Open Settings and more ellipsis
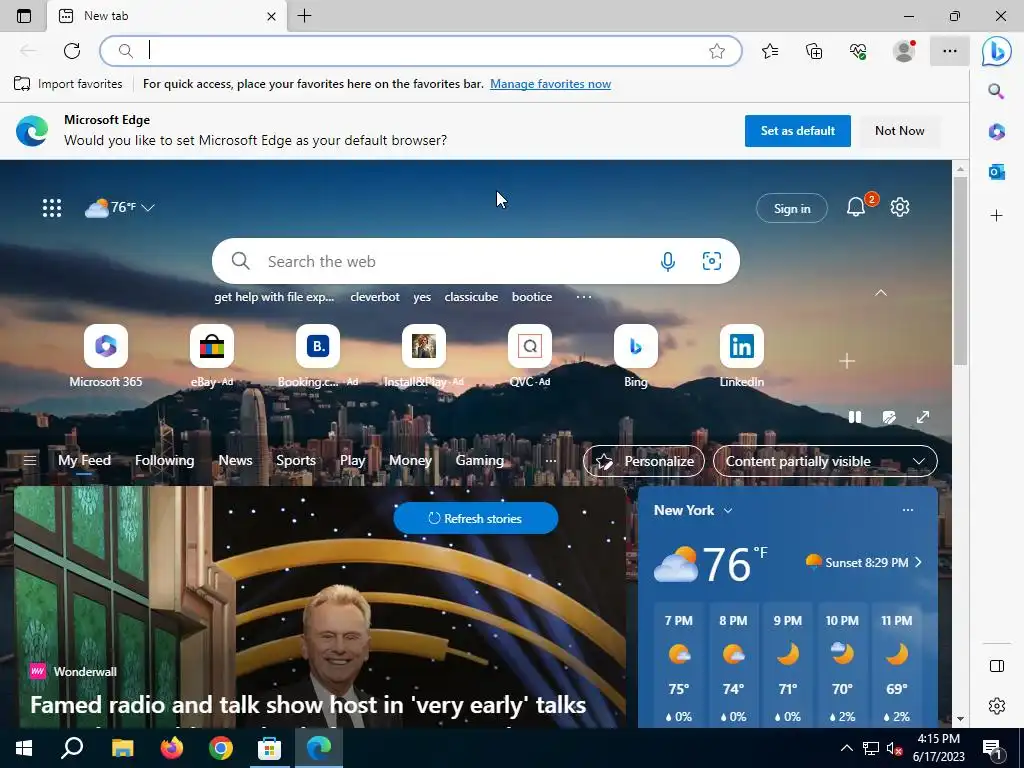 point(950,51)
